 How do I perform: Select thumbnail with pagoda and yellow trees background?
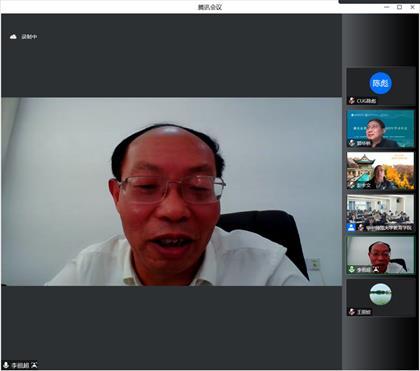[380, 171]
